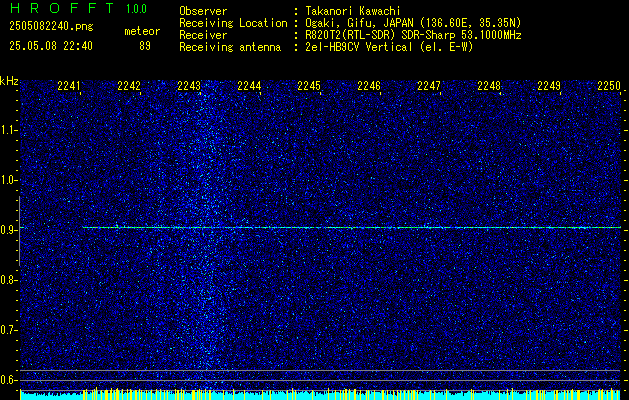The image size is (629, 400).
Task: Click the upper gray horizontal threshold line
Action: [x=321, y=370]
